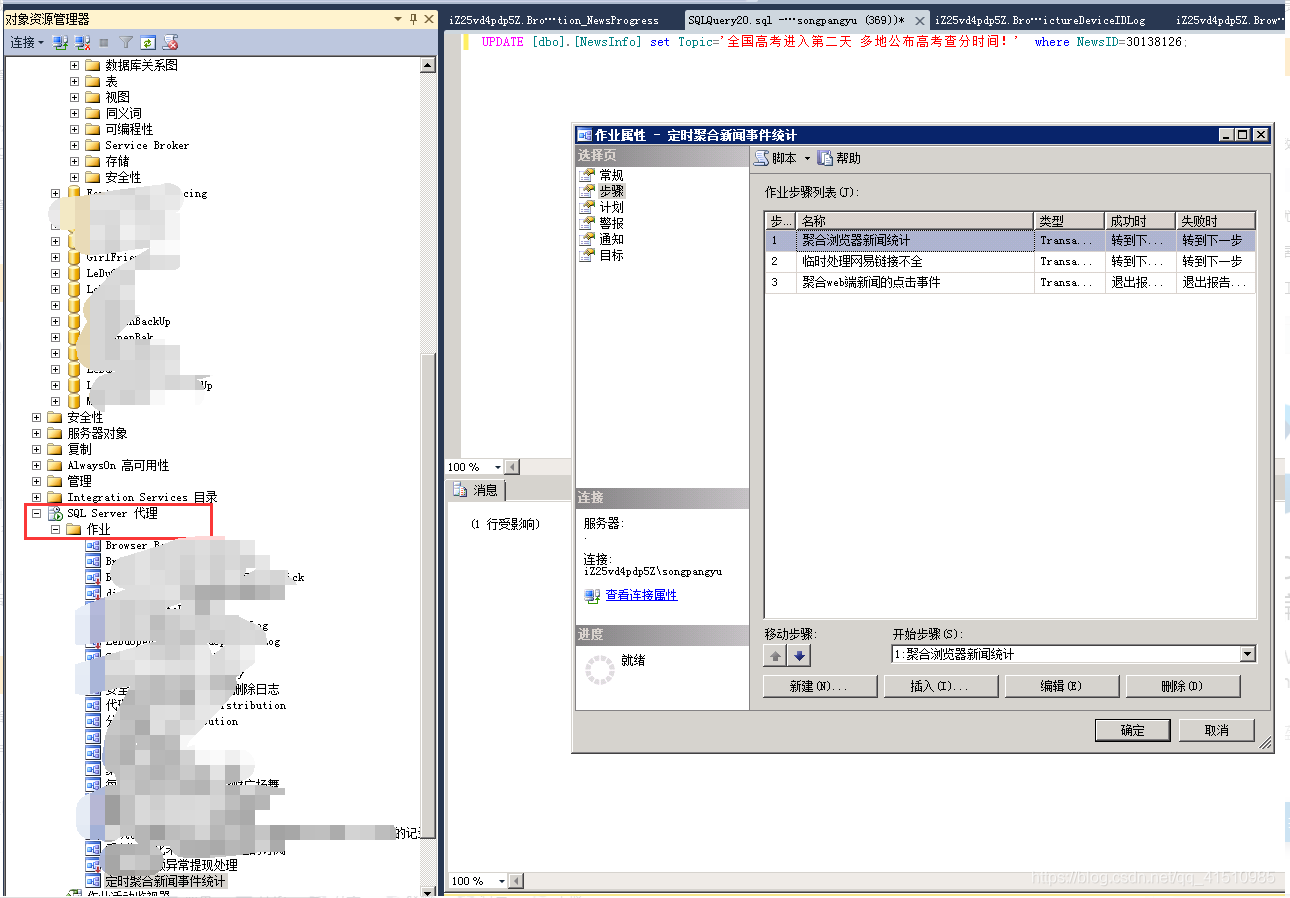1290x898 pixels.
Task: Click the Disconnect server icon with red X
Action: click(x=82, y=42)
